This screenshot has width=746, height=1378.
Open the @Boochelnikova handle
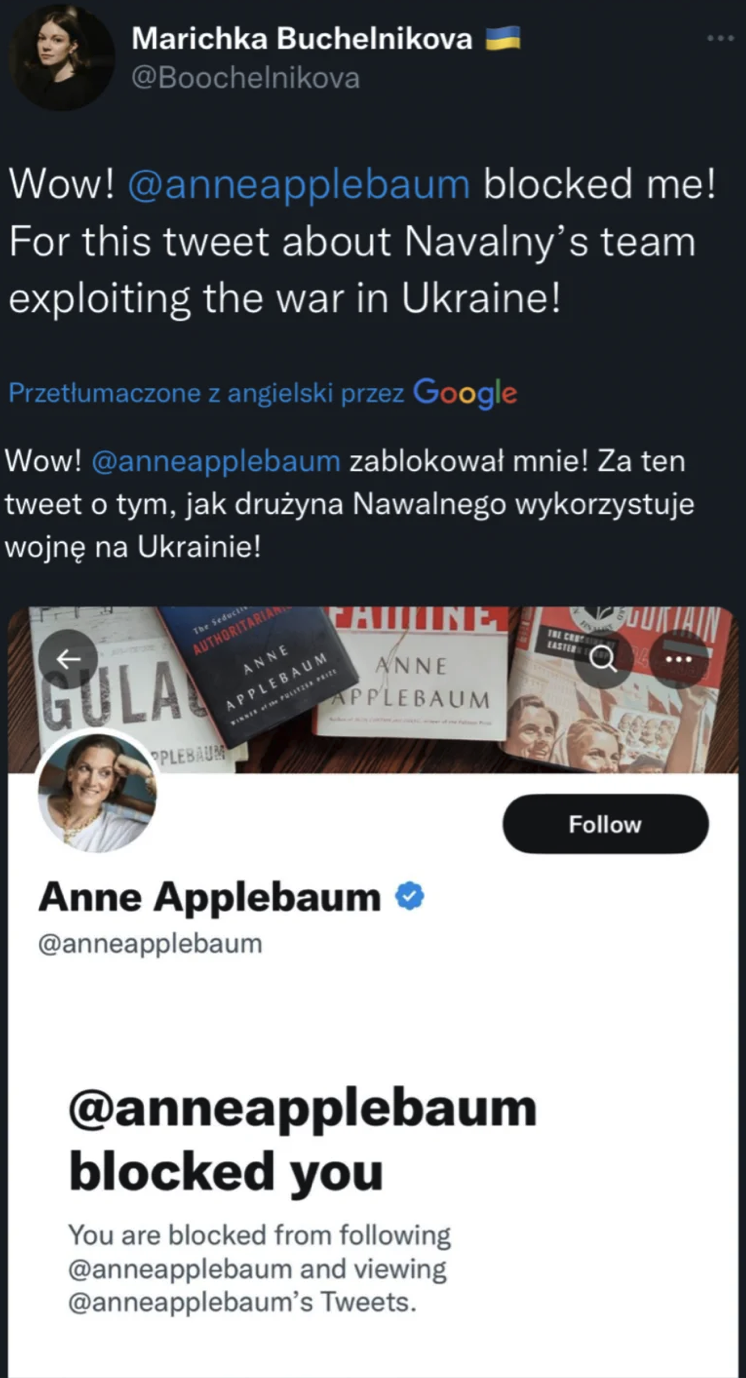click(245, 78)
